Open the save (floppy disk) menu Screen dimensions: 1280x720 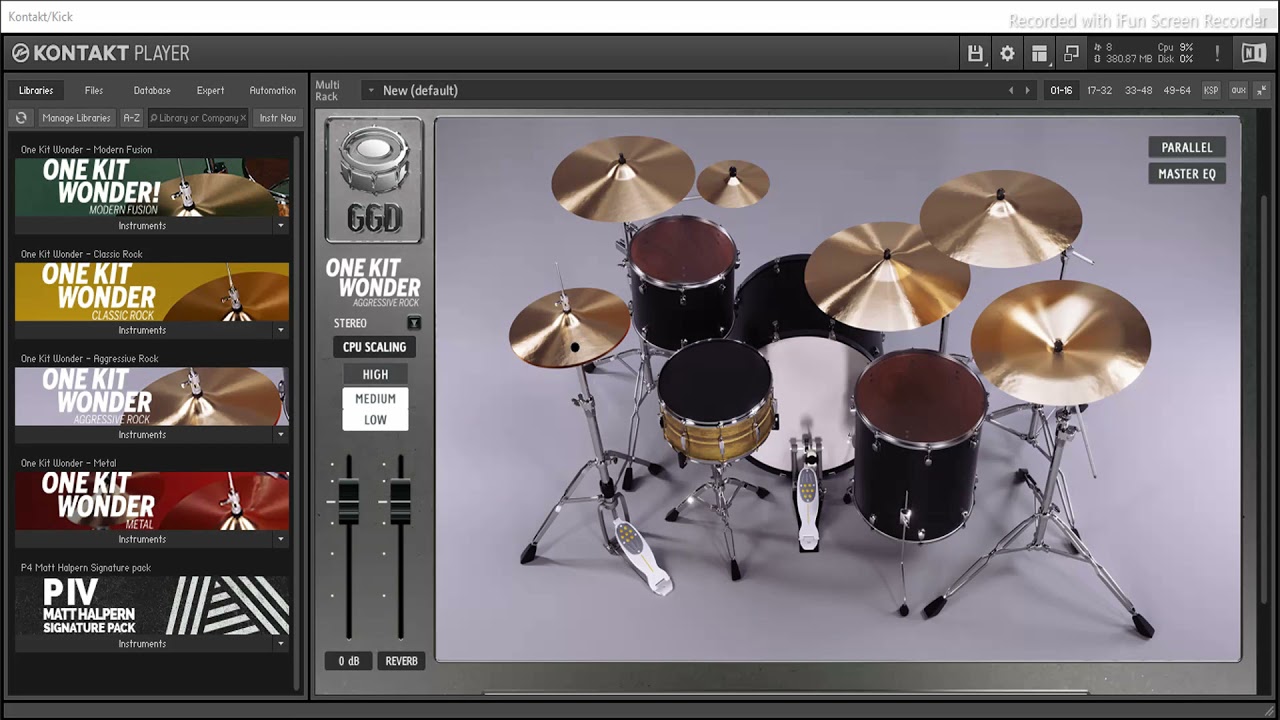[975, 54]
